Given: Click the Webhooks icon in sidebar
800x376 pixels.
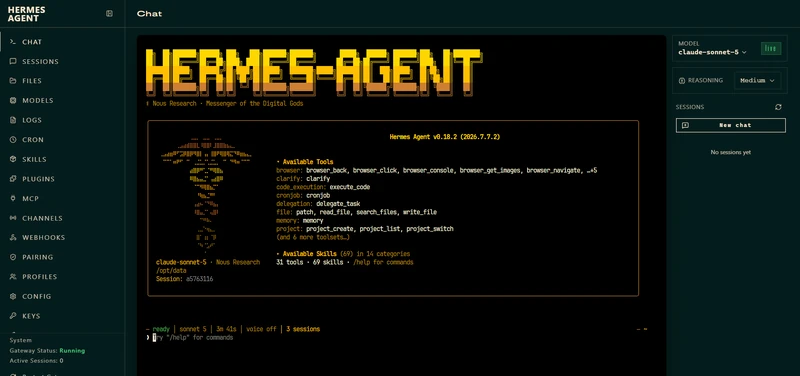Looking at the screenshot, I should (x=13, y=238).
